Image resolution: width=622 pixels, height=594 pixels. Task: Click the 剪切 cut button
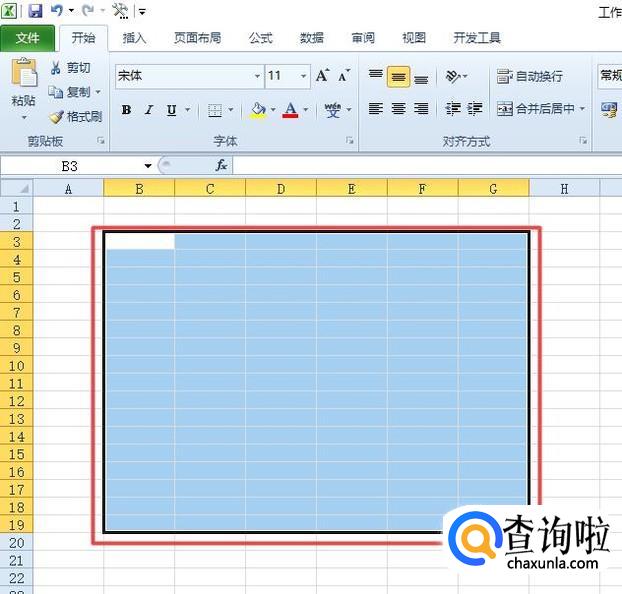(71, 68)
